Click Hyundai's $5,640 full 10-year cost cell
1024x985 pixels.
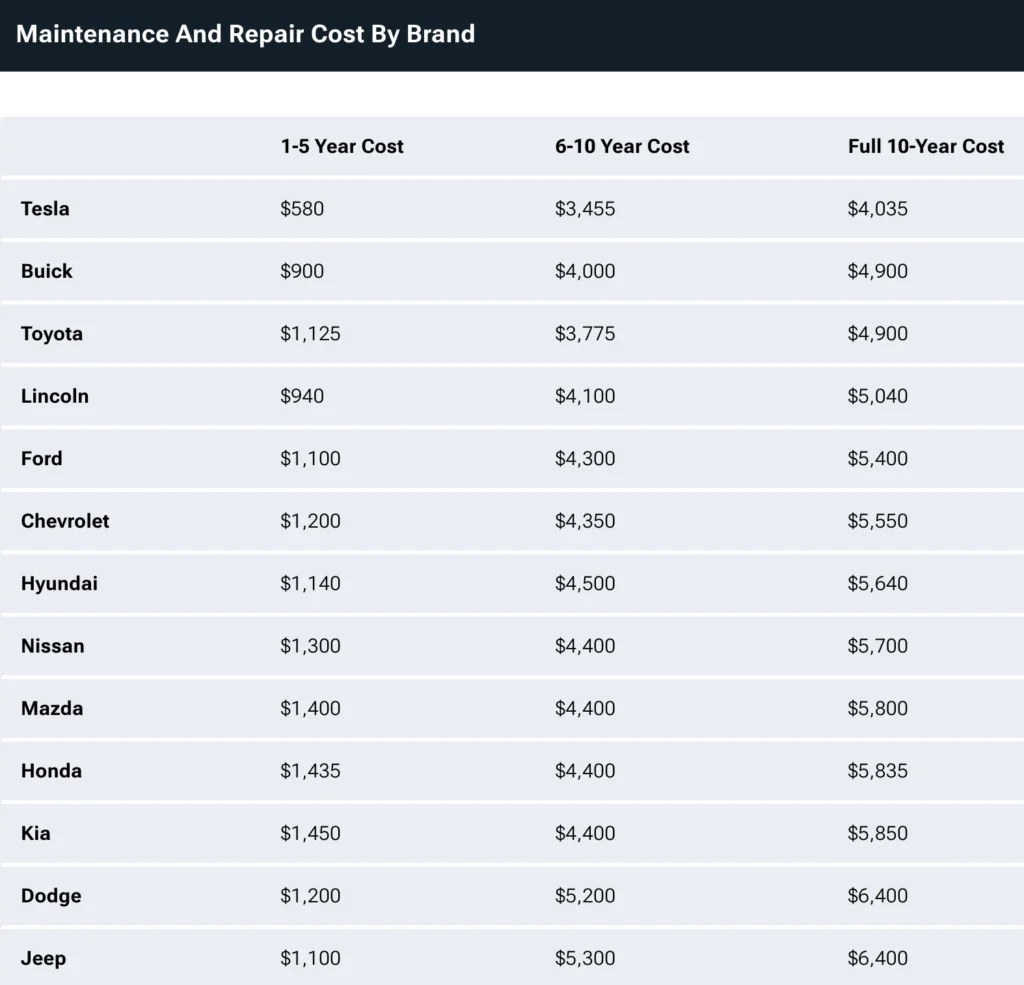click(x=878, y=583)
